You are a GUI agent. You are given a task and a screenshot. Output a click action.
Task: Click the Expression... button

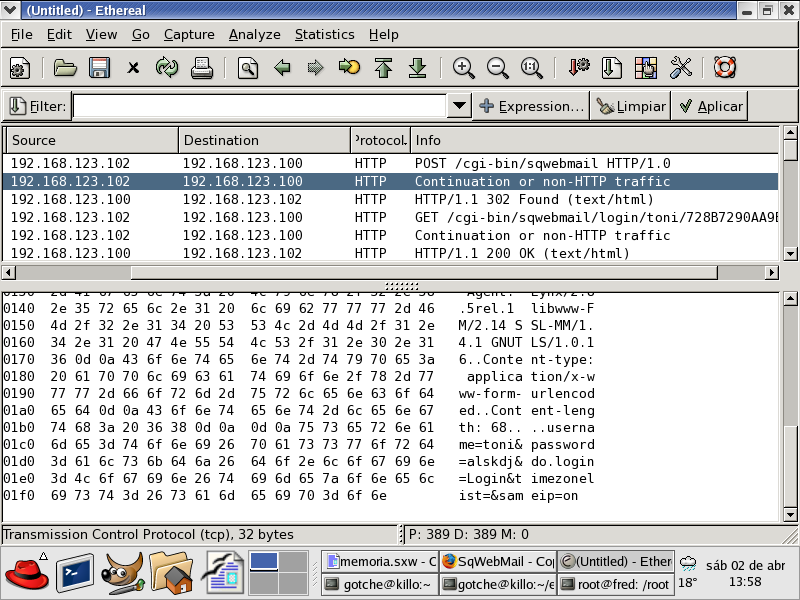[531, 106]
